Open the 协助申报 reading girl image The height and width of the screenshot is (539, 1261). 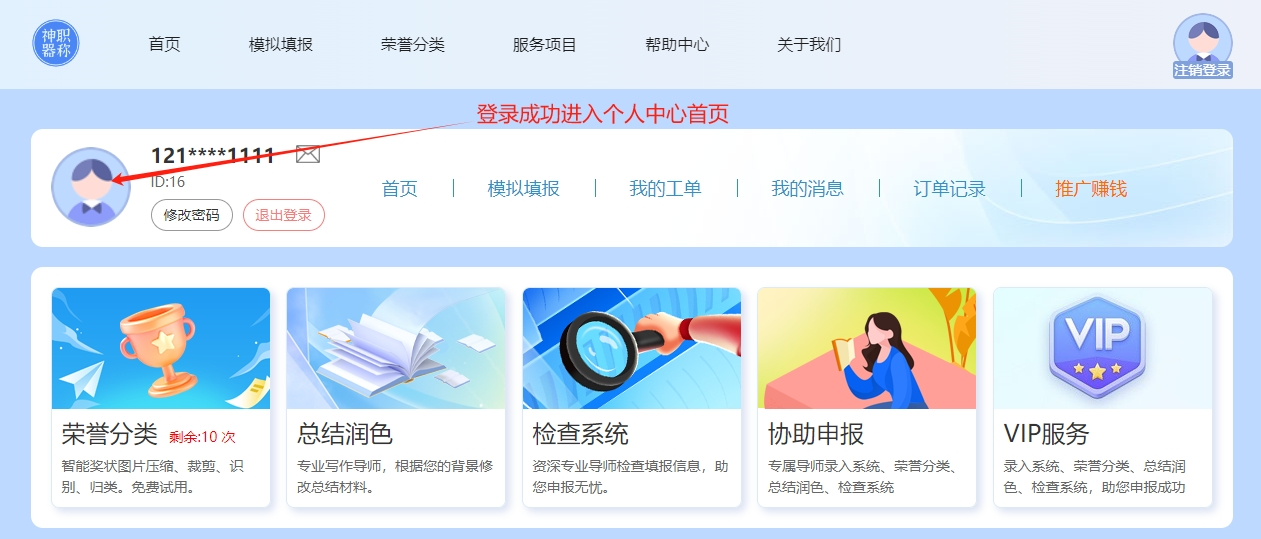(867, 348)
